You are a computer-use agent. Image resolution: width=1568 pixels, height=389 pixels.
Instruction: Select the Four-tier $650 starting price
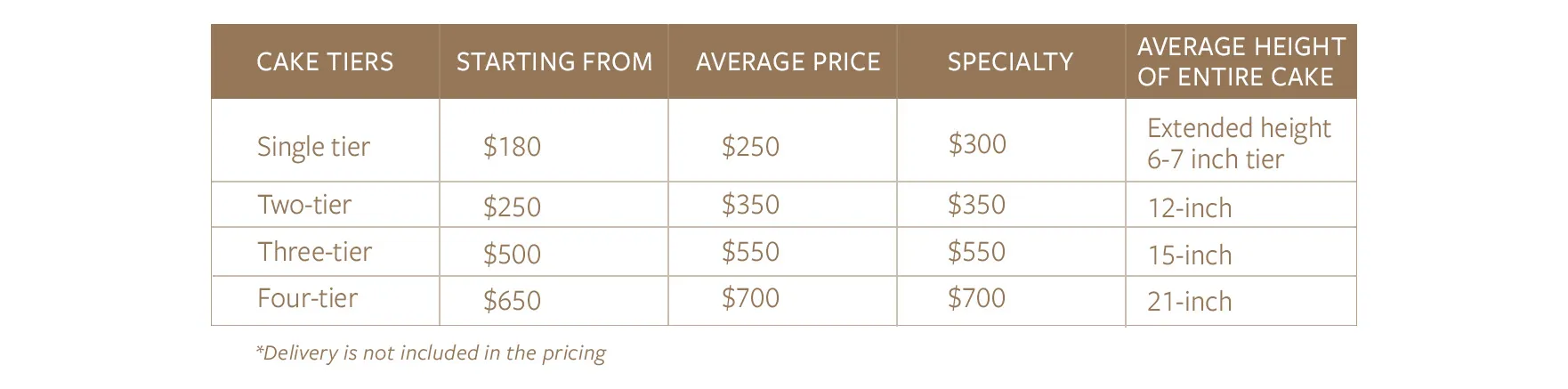pyautogui.click(x=512, y=300)
